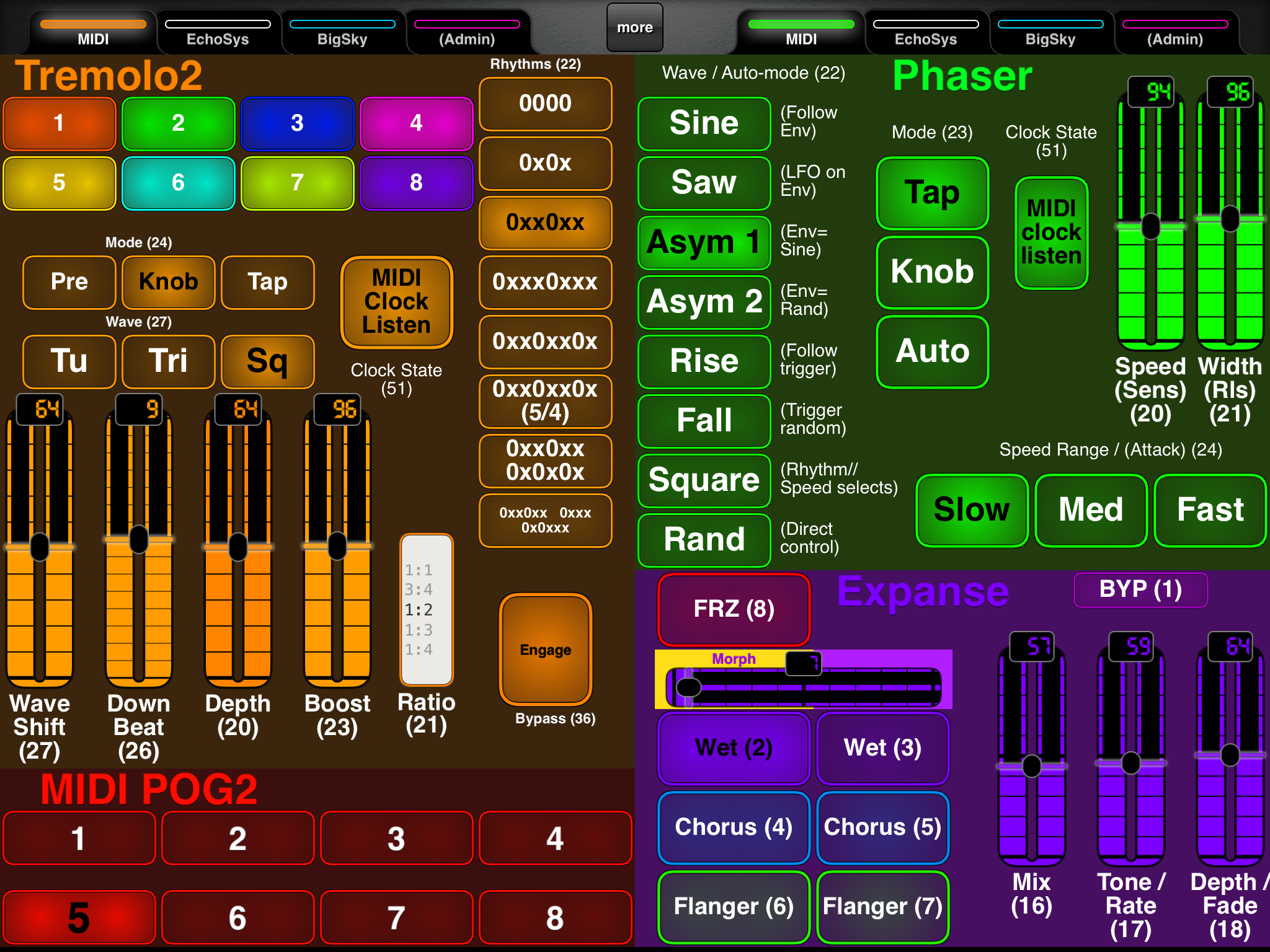Select Tremolo2 preset 3 (blue)
The width and height of the screenshot is (1270, 952).
click(x=298, y=123)
